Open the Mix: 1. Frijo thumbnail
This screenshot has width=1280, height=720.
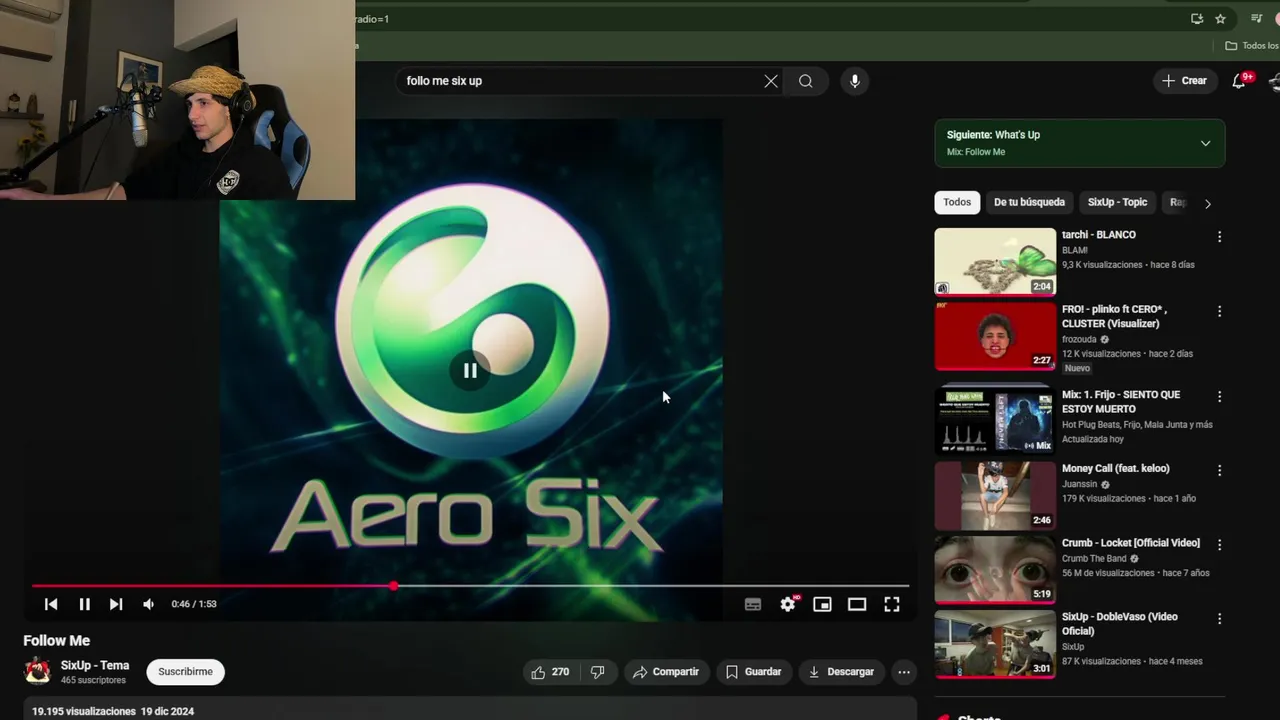(995, 421)
